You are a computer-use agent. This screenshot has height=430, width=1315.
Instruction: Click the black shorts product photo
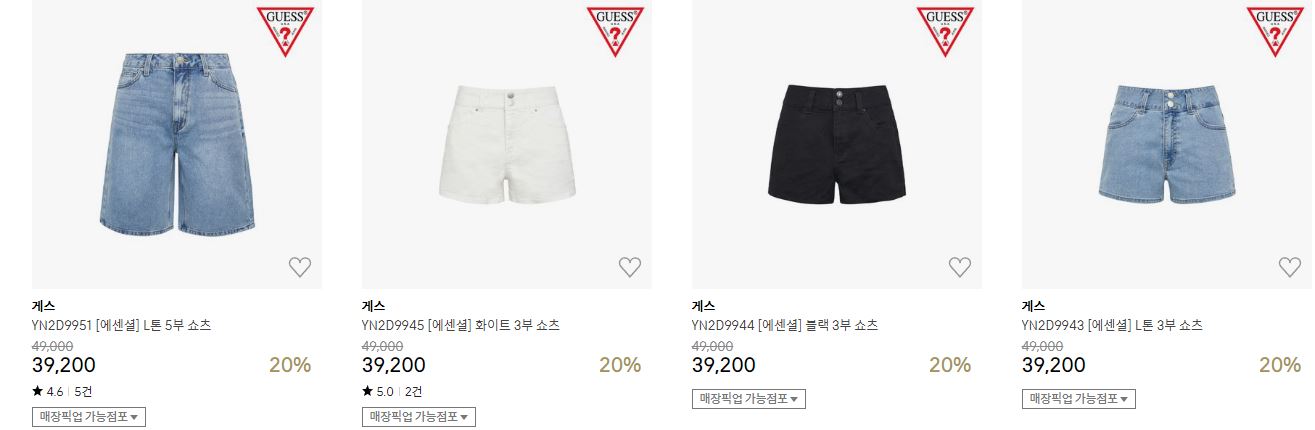[x=837, y=144]
